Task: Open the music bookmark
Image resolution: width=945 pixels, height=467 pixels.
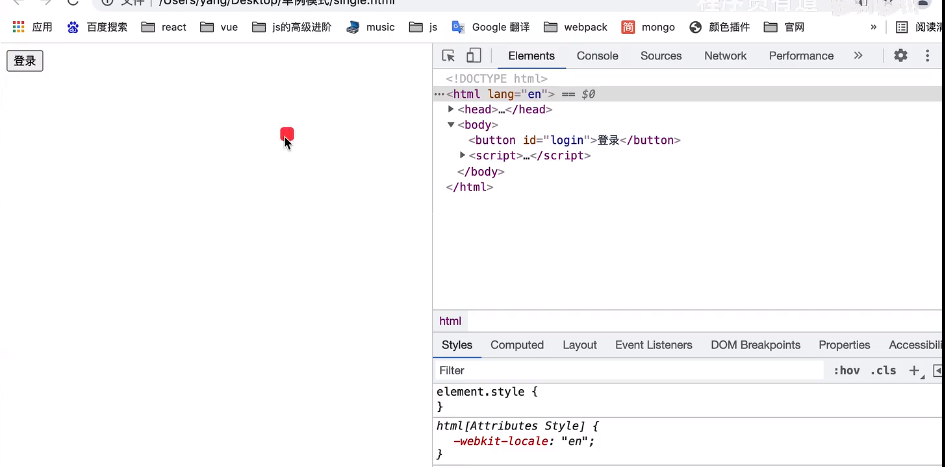Action: coord(371,27)
